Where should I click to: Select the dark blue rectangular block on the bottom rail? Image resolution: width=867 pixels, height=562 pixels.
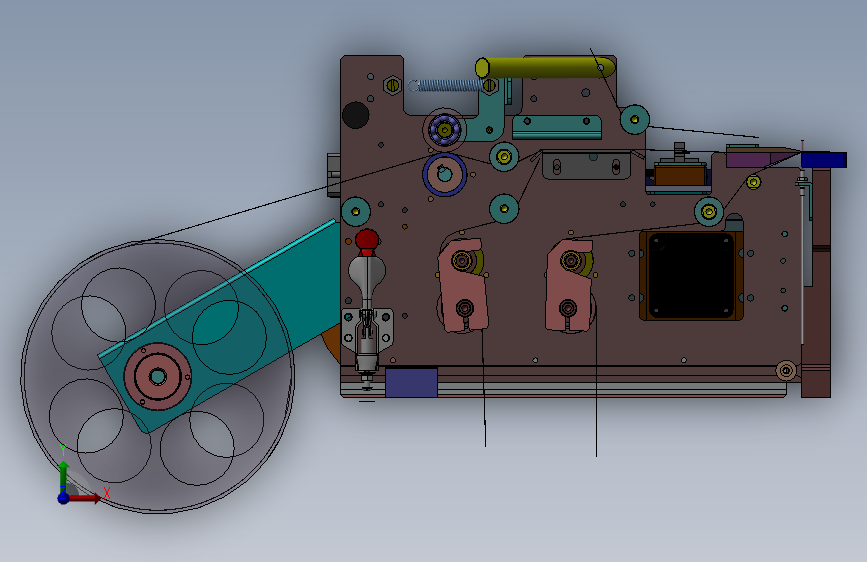[411, 382]
